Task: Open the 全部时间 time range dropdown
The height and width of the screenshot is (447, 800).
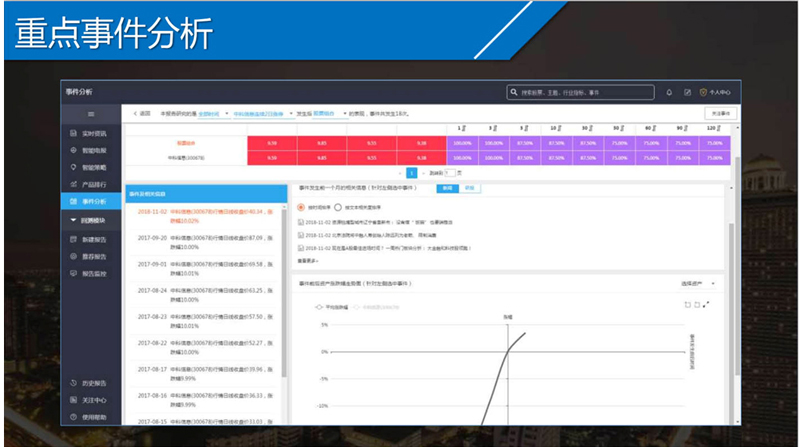Action: coord(214,114)
